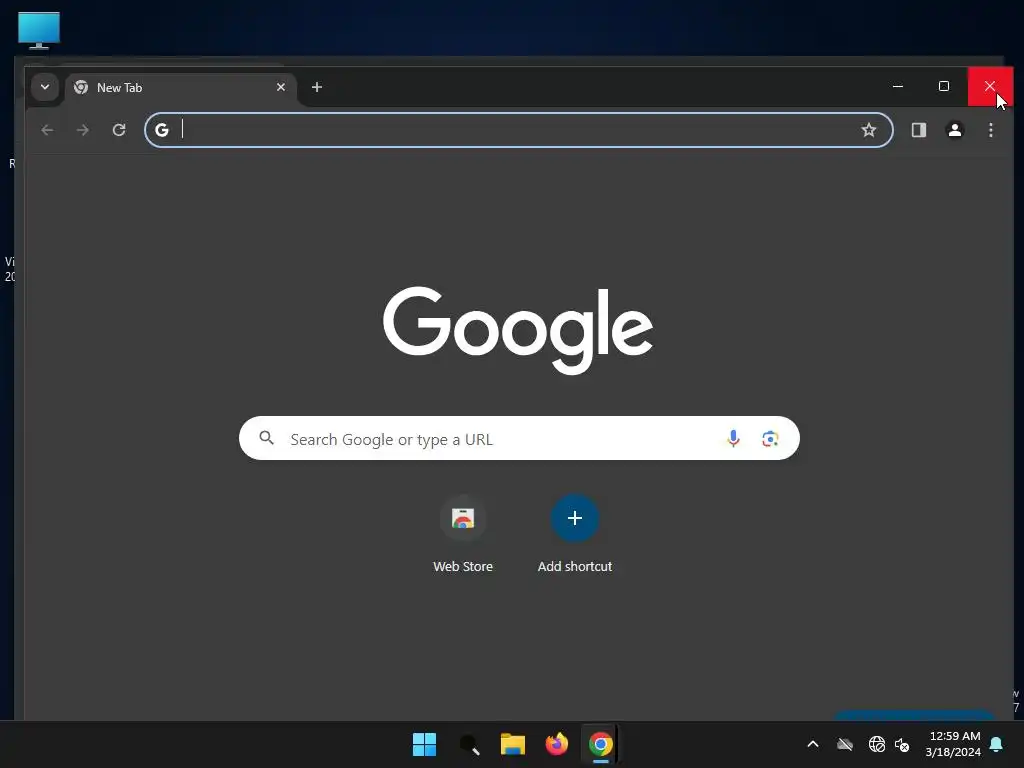Viewport: 1024px width, 768px height.
Task: Click the magnifier icon in search box
Action: point(266,438)
